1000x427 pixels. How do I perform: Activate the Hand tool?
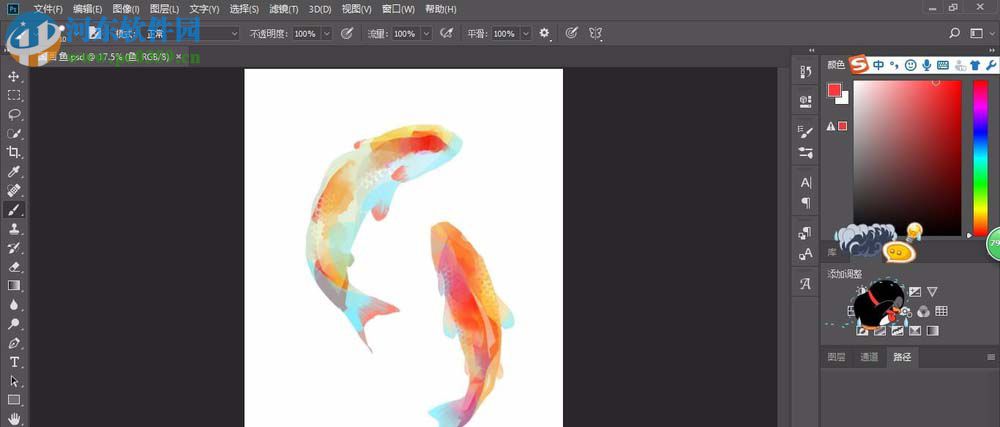[x=14, y=419]
